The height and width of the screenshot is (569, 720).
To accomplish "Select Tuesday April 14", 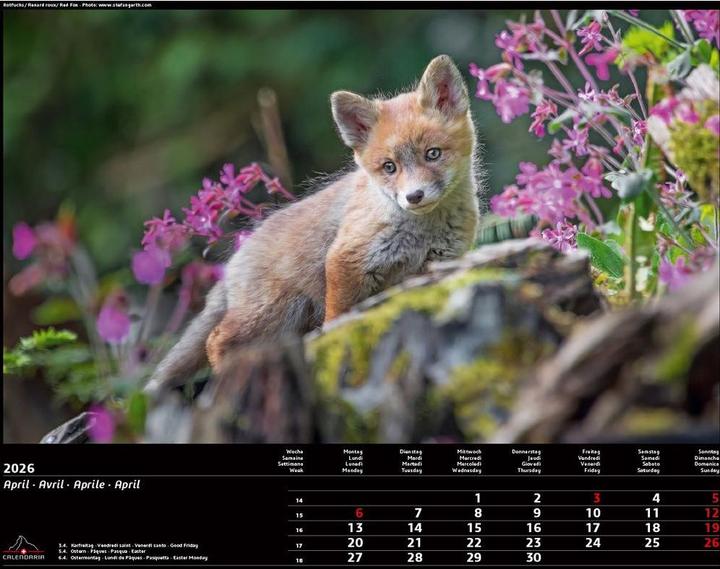I will tap(415, 528).
